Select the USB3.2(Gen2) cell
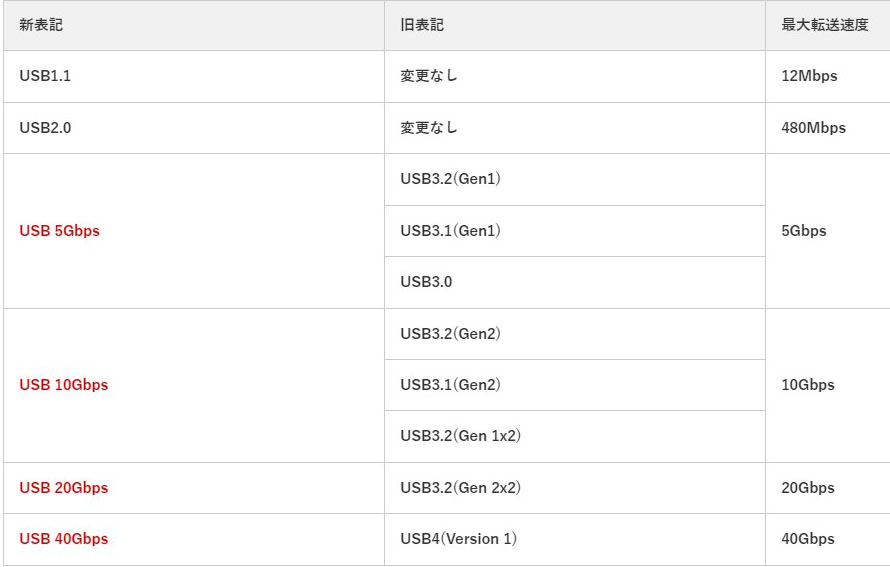Screen dimensions: 890x567 (450, 334)
